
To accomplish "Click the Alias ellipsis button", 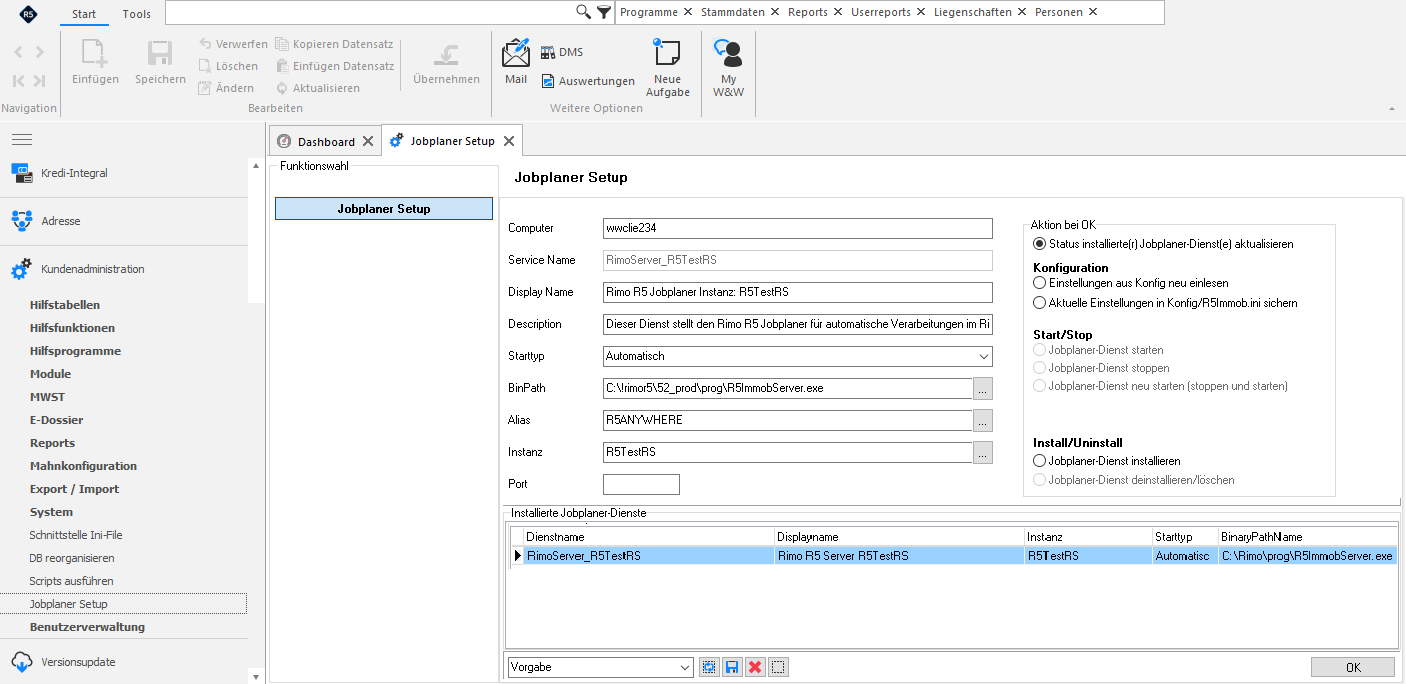I will point(983,420).
